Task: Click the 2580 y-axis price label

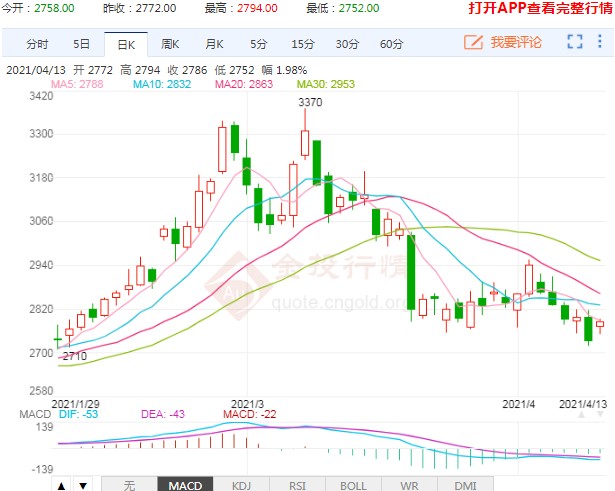Action: [x=42, y=391]
